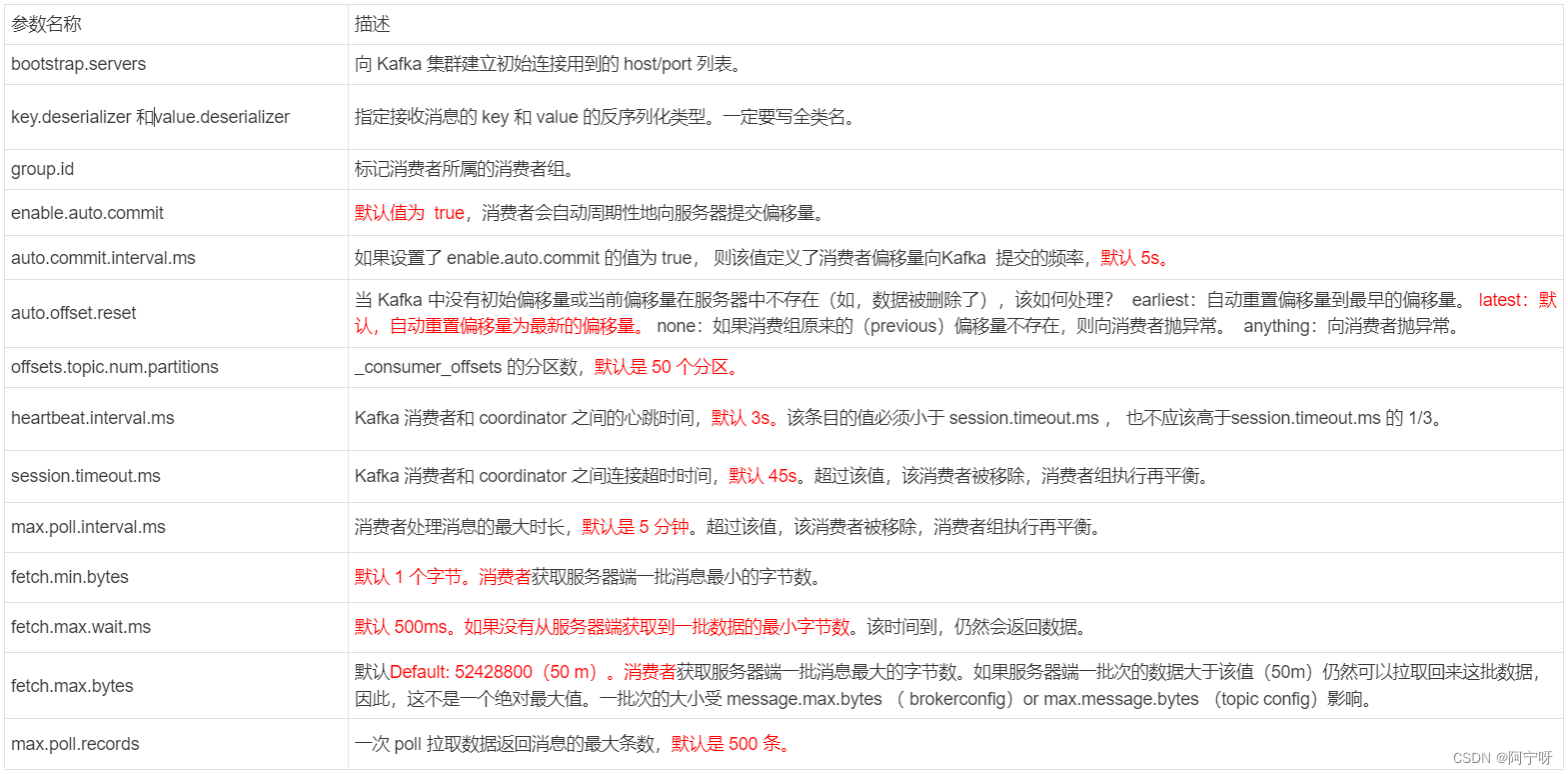This screenshot has height=774, width=1568.
Task: Click the red text 默认是 5 分钟
Action: [x=637, y=527]
